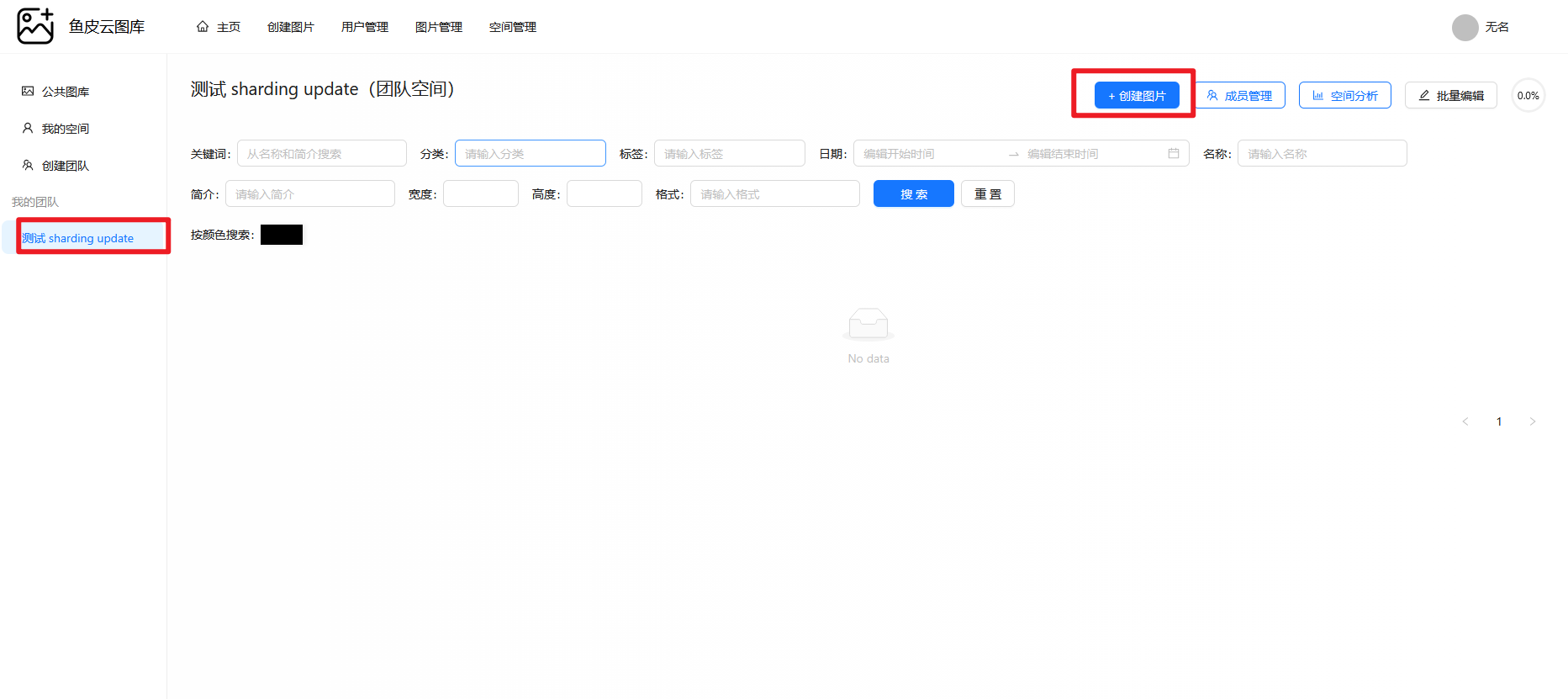Select 创建团队 in the sidebar

(x=84, y=166)
